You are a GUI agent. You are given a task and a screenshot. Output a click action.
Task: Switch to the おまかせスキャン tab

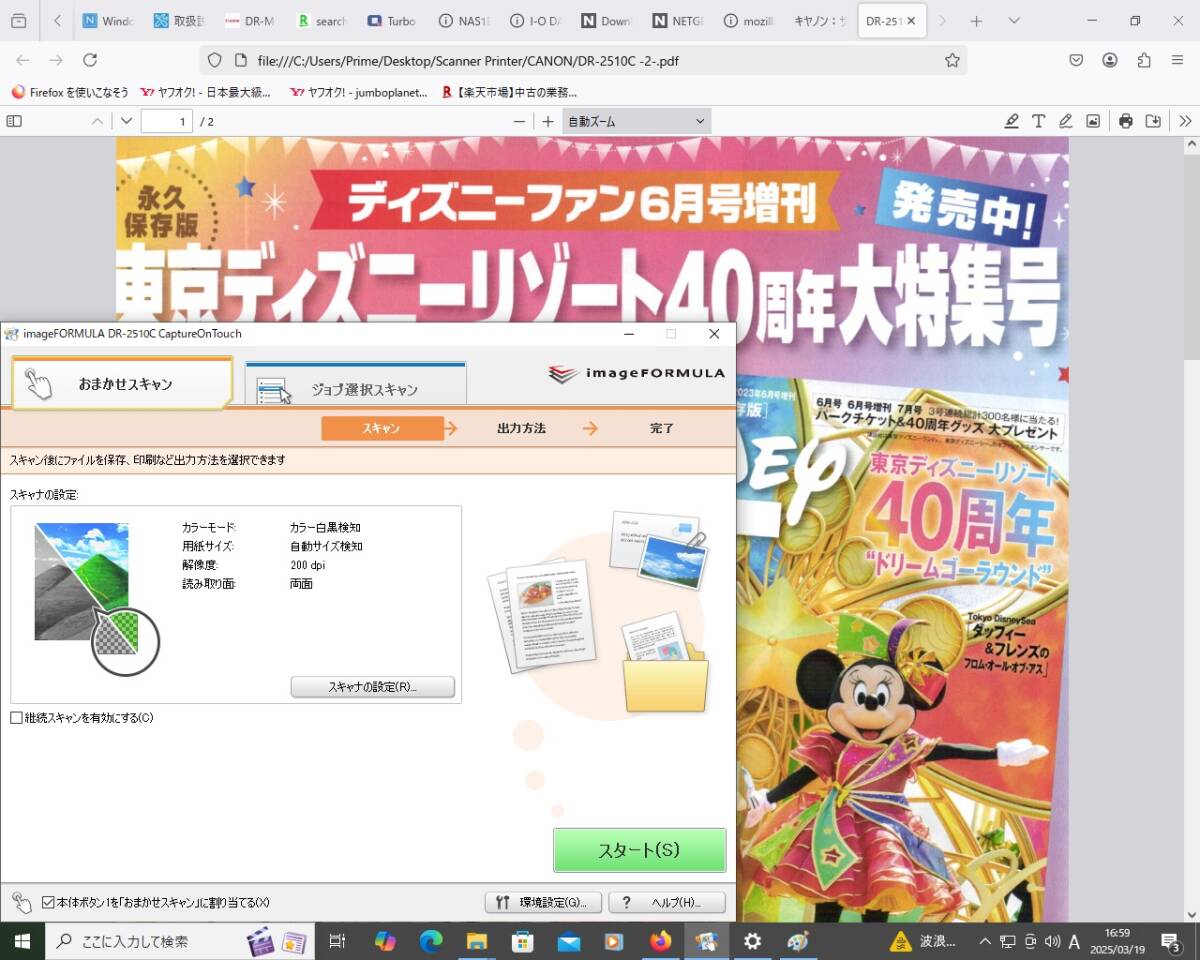point(122,383)
